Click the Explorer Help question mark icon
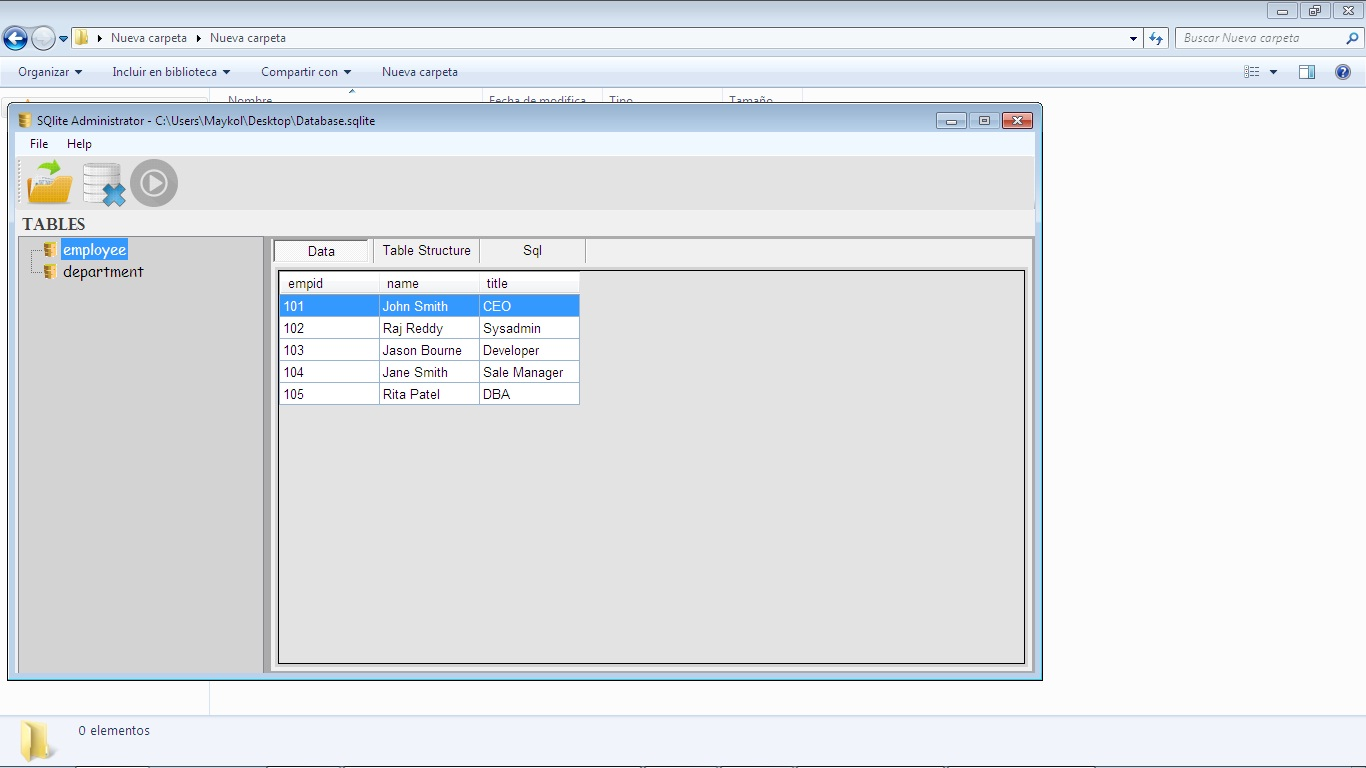Image resolution: width=1366 pixels, height=768 pixels. pos(1343,72)
